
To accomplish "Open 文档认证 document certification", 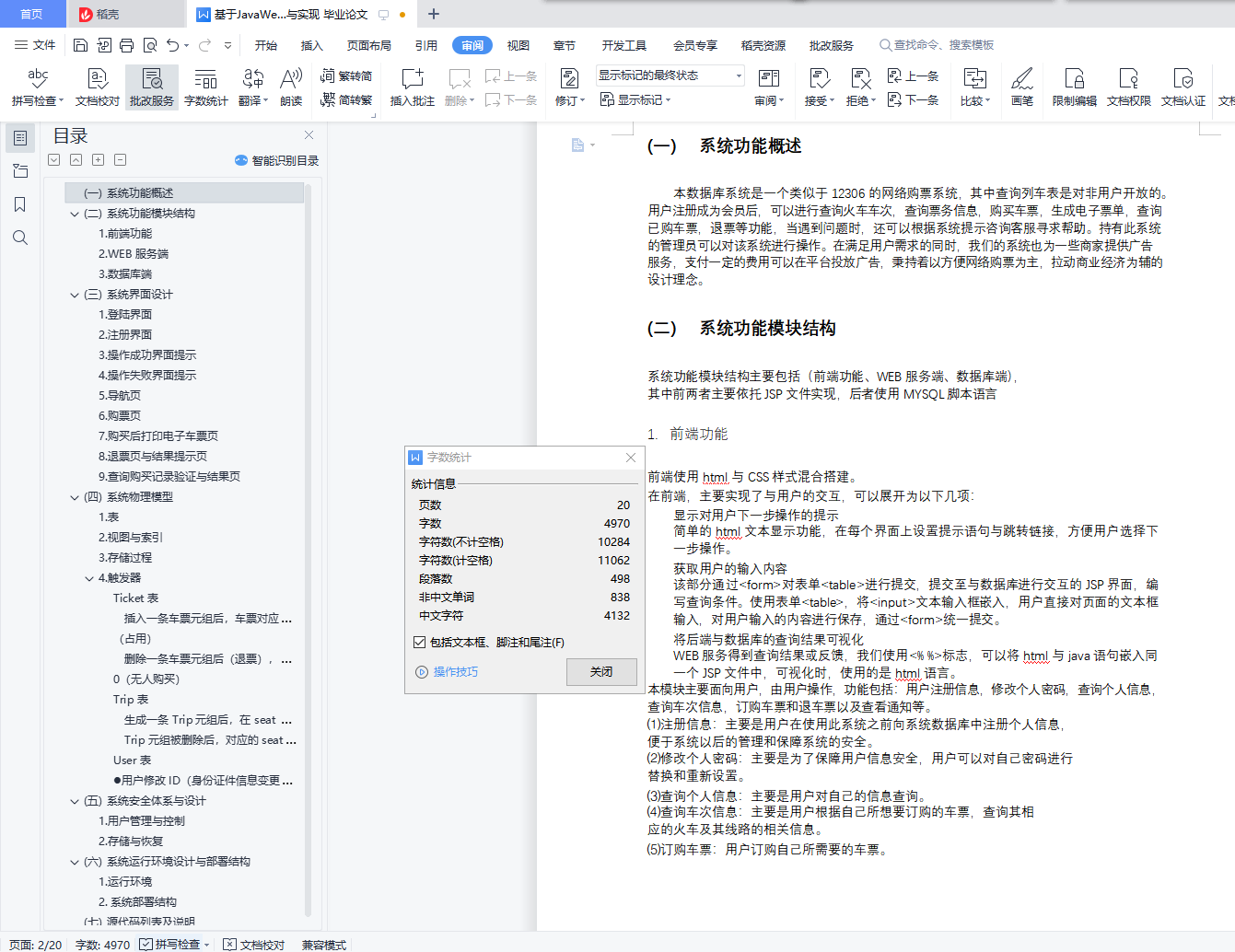I will (1183, 87).
